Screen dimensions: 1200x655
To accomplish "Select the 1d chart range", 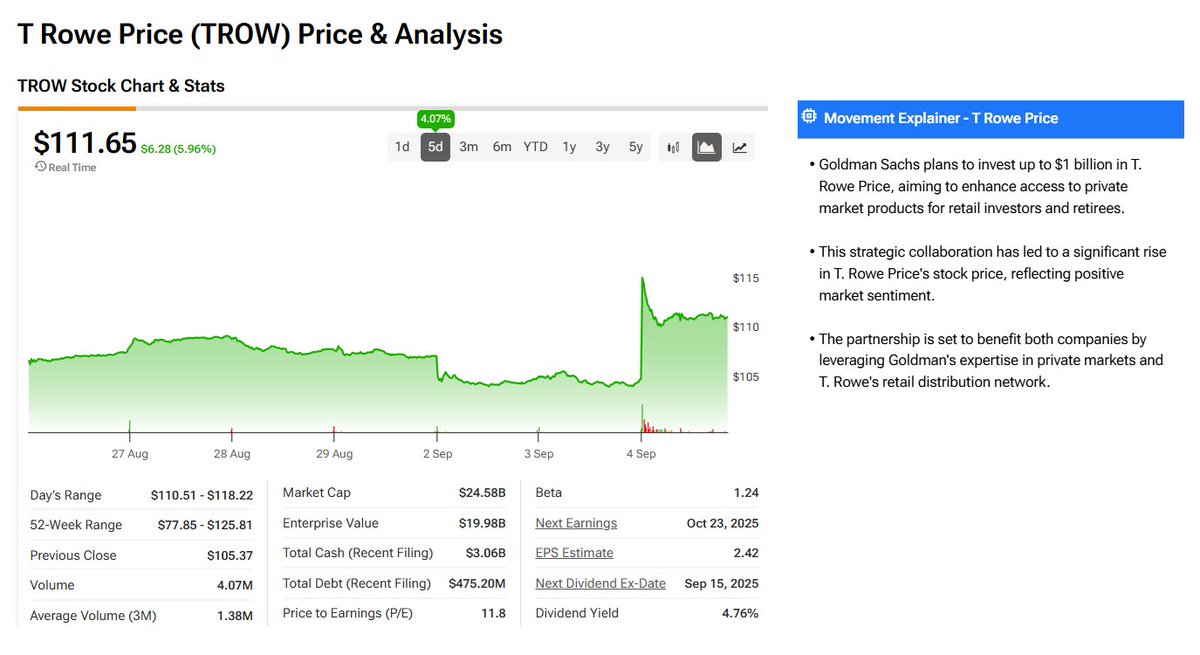I will tap(402, 147).
